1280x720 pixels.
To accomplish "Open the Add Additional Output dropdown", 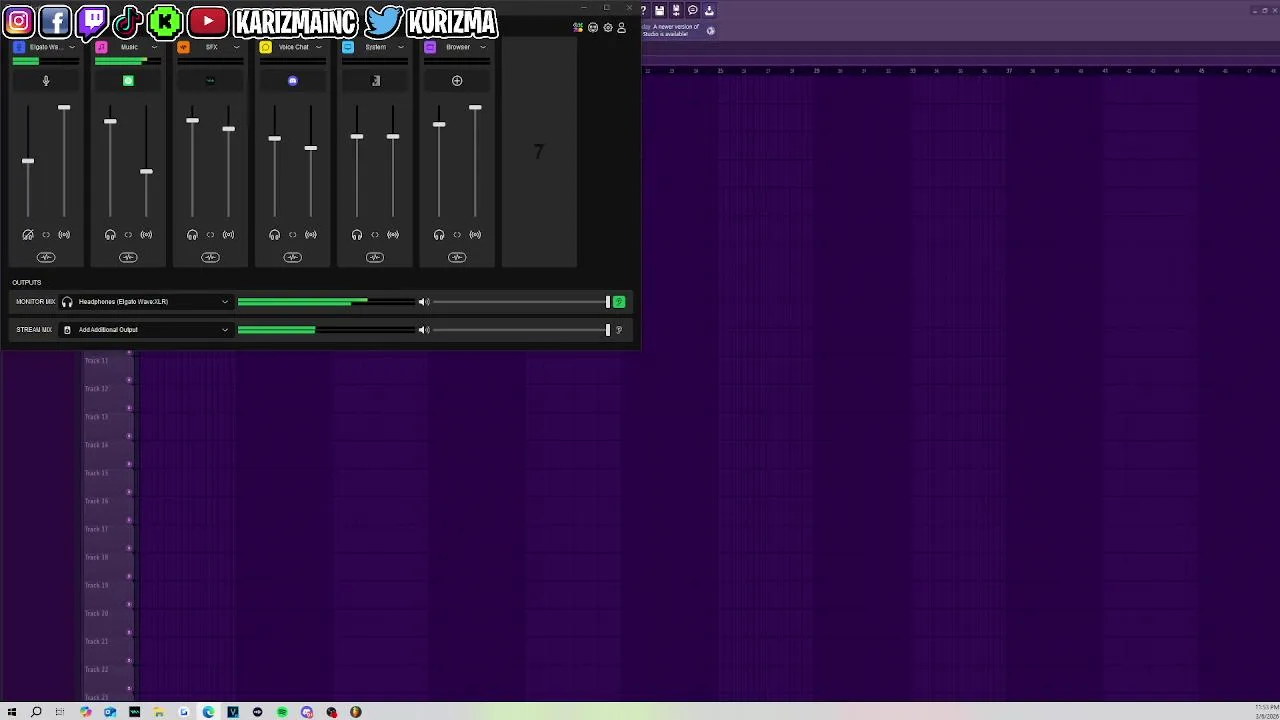I will [146, 330].
